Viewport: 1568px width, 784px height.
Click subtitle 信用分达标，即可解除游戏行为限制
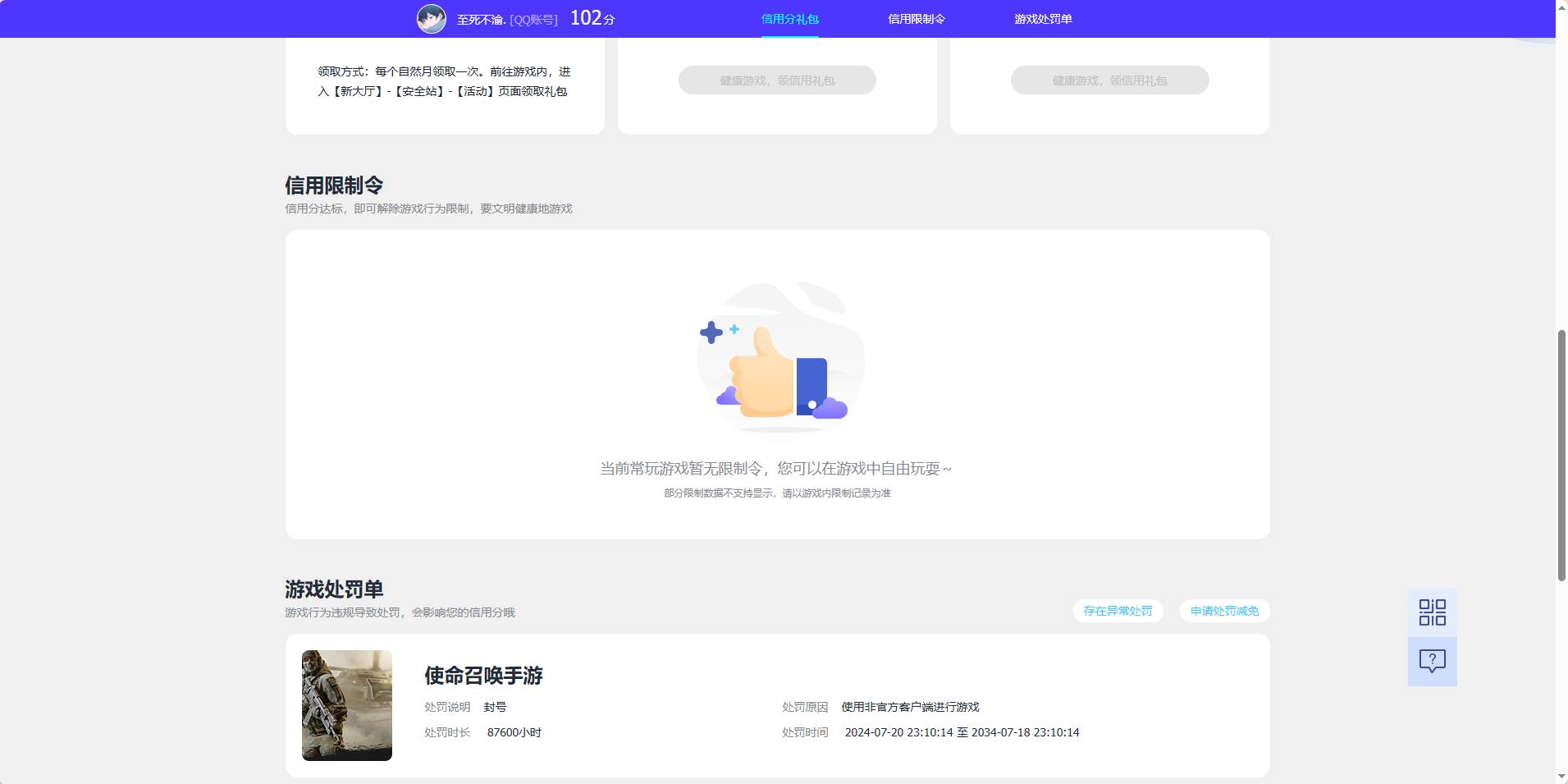coord(428,209)
